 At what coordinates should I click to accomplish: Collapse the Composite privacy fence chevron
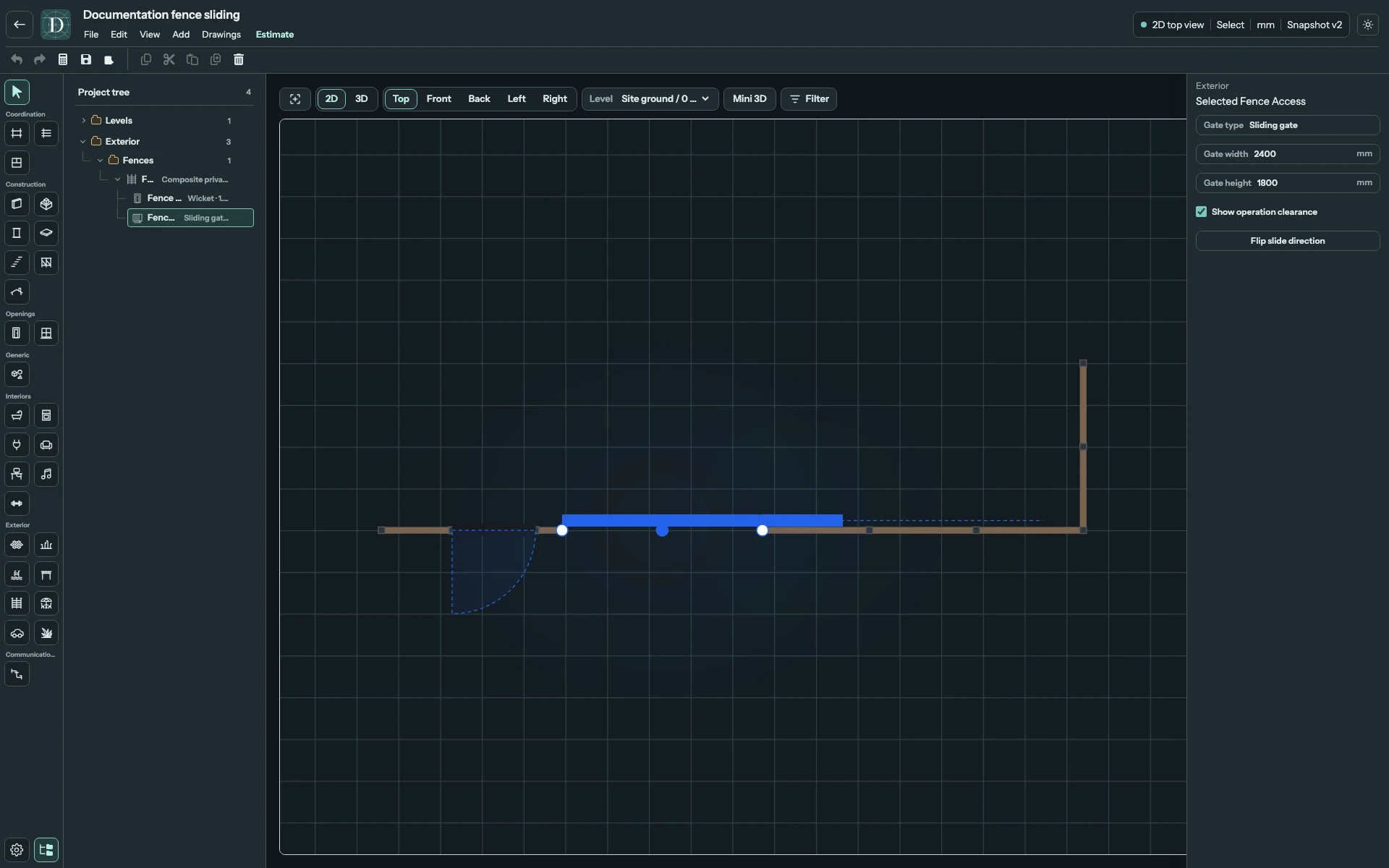(x=118, y=179)
